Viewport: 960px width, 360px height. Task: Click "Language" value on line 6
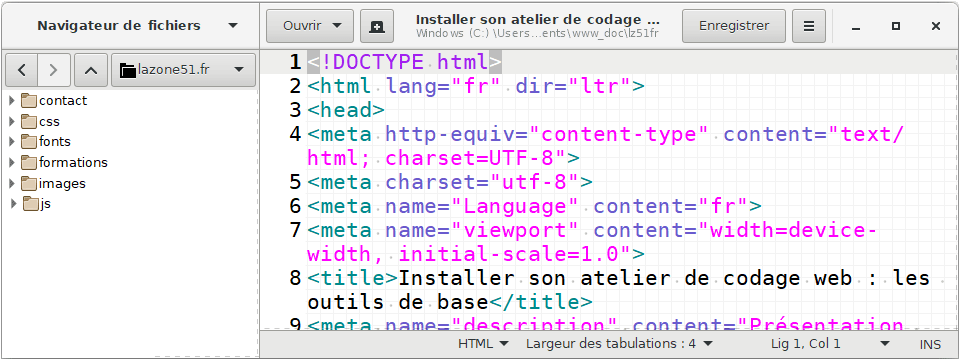coord(516,206)
